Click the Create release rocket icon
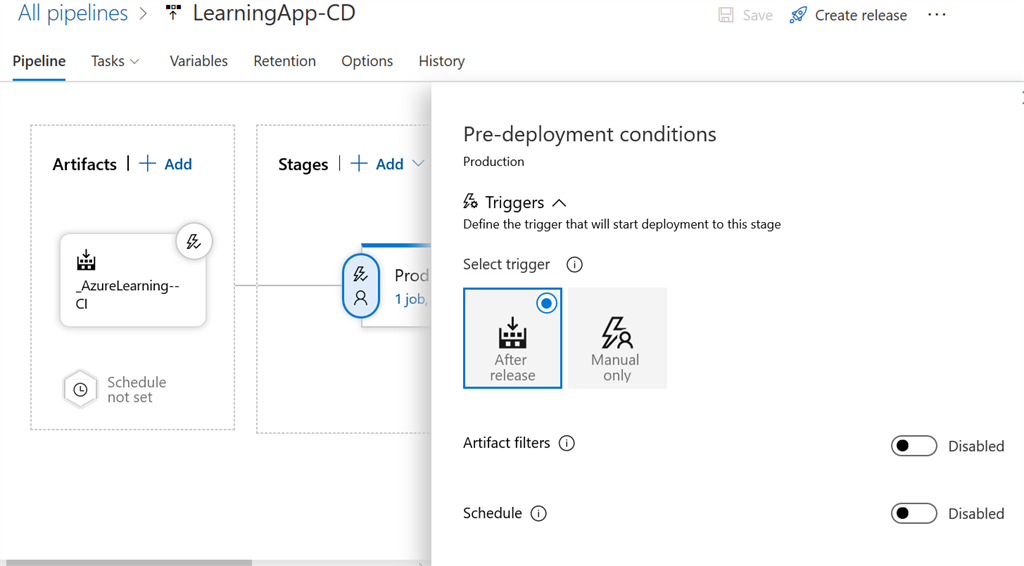The image size is (1024, 566). tap(798, 15)
